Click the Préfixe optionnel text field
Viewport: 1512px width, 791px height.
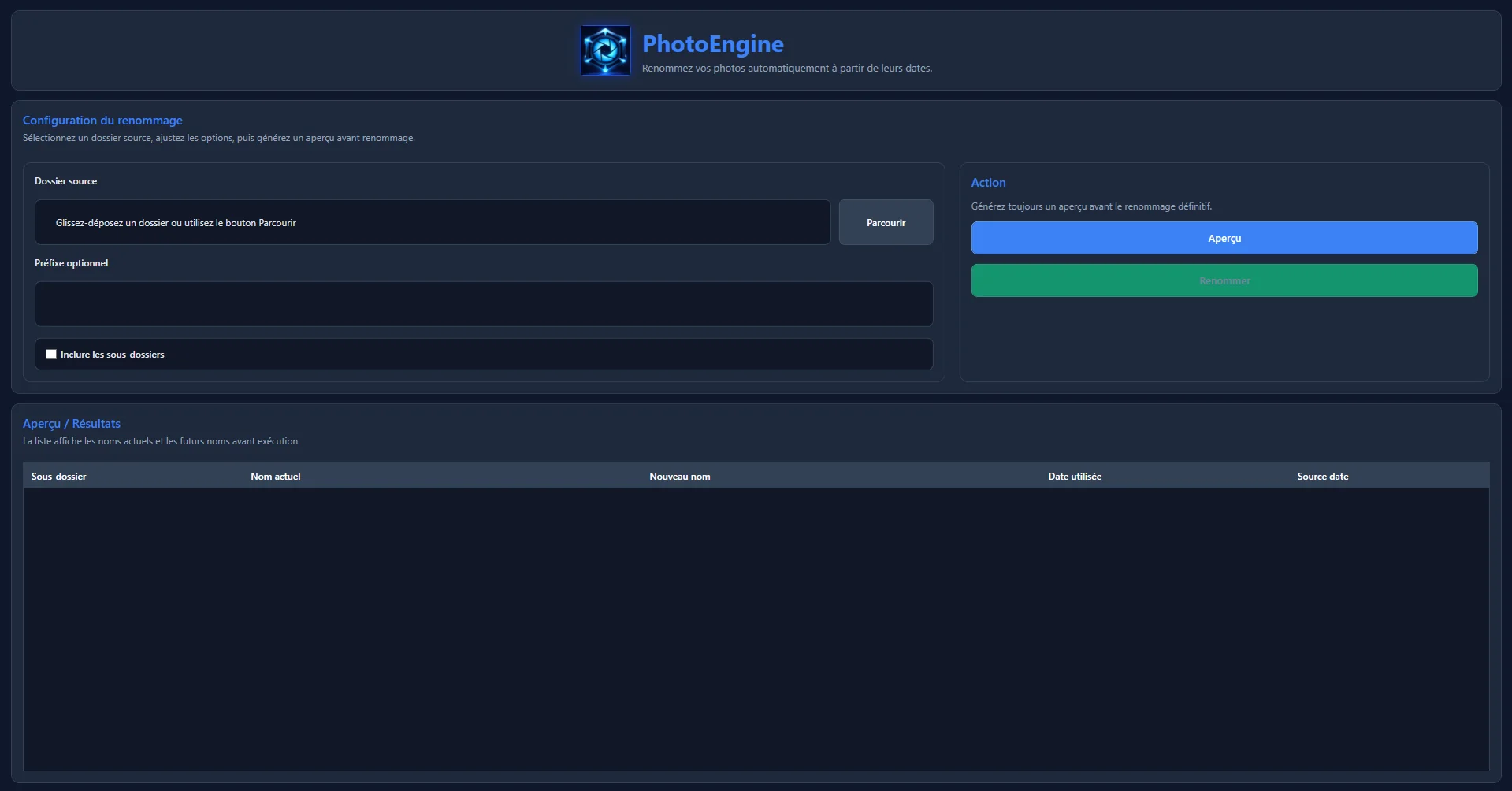484,304
